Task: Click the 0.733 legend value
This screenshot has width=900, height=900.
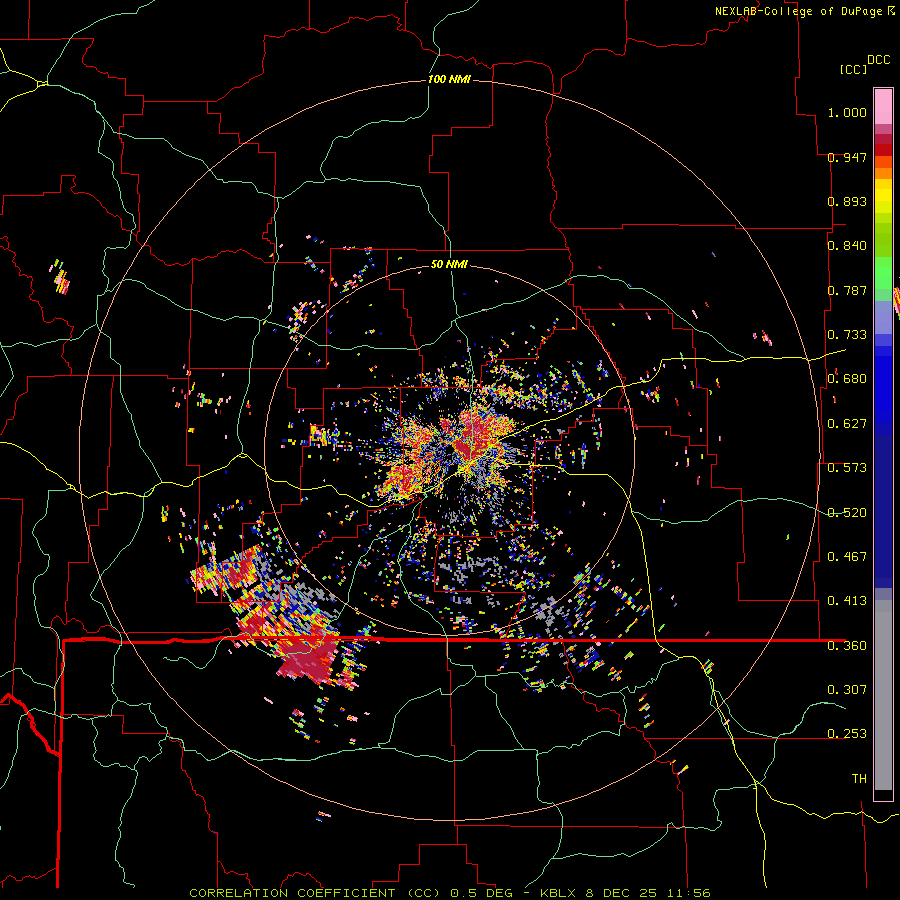Action: click(x=847, y=335)
